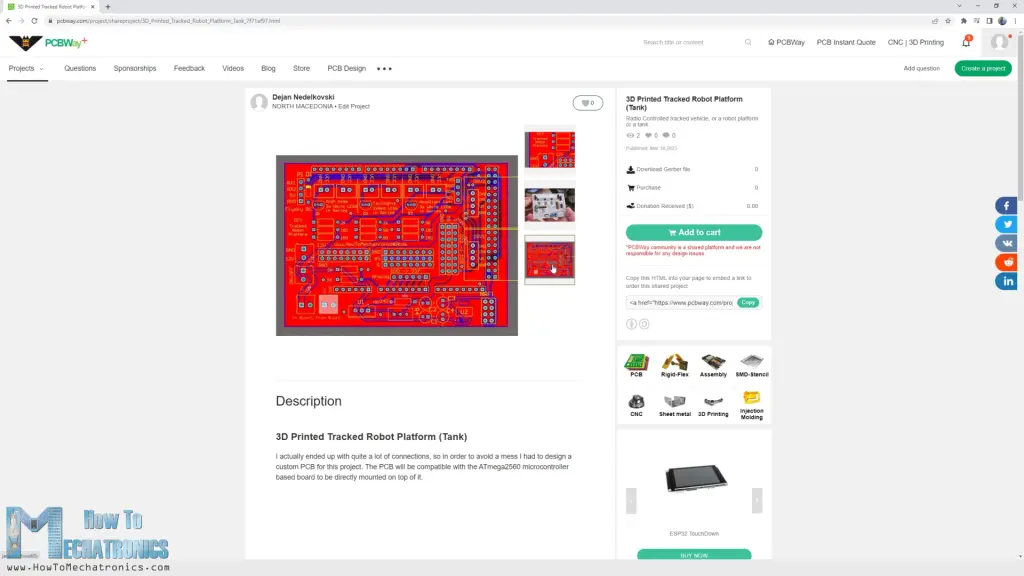1024x576 pixels.
Task: Click the search magnifier icon
Action: pos(748,42)
